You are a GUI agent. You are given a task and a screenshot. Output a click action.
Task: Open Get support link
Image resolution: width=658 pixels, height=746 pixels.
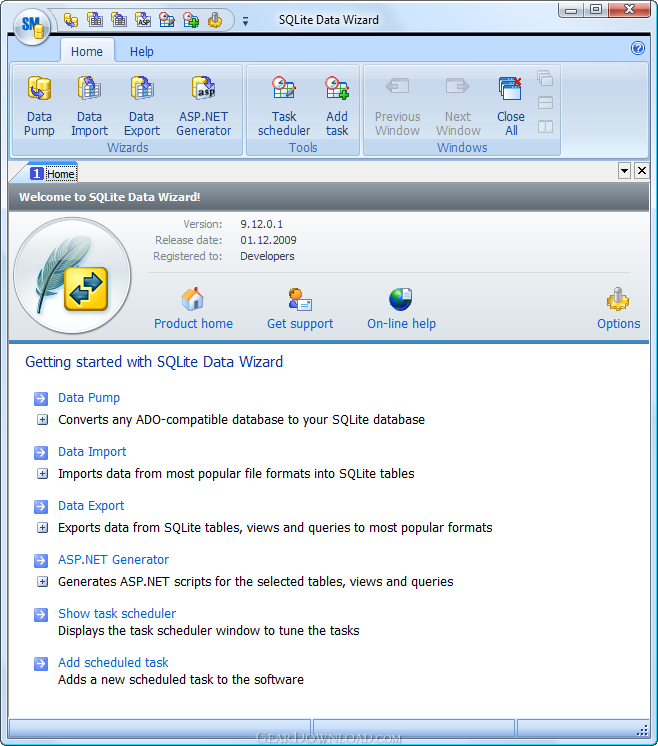(300, 324)
